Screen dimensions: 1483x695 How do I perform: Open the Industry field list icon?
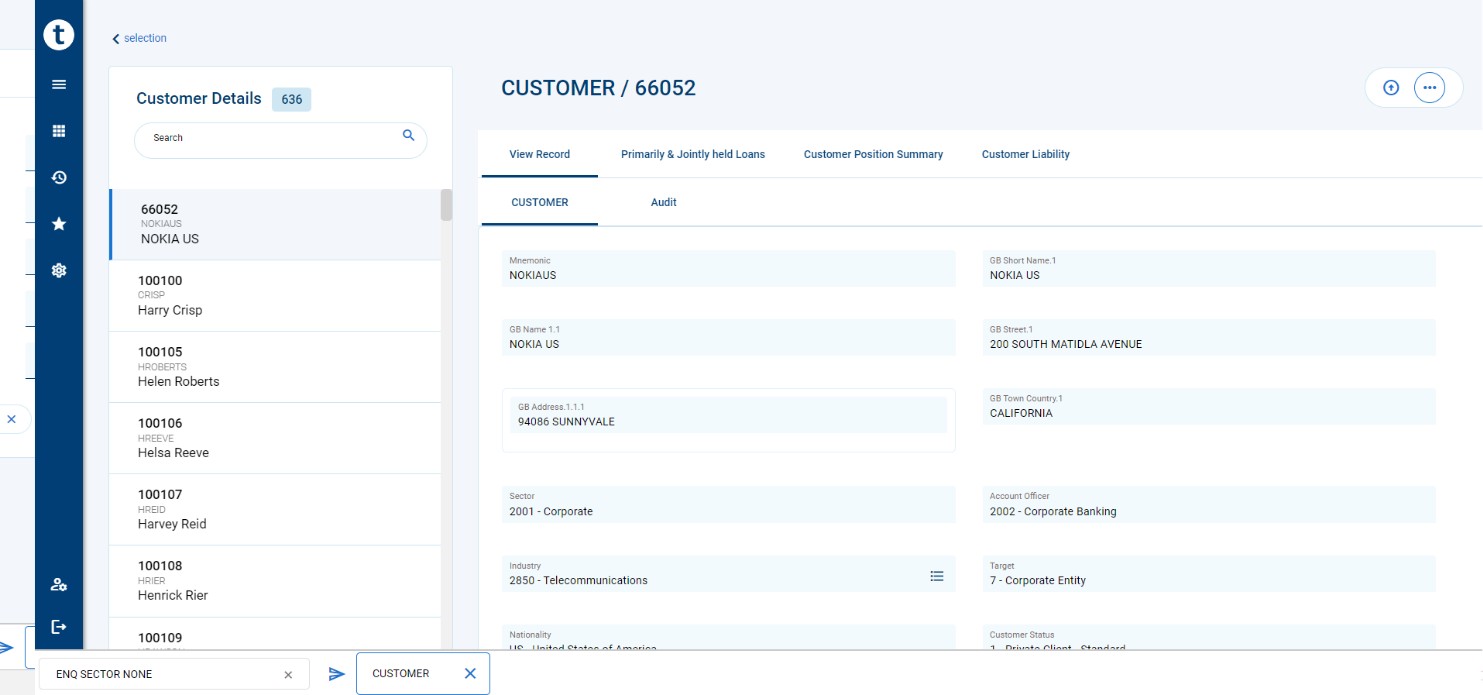coord(937,576)
